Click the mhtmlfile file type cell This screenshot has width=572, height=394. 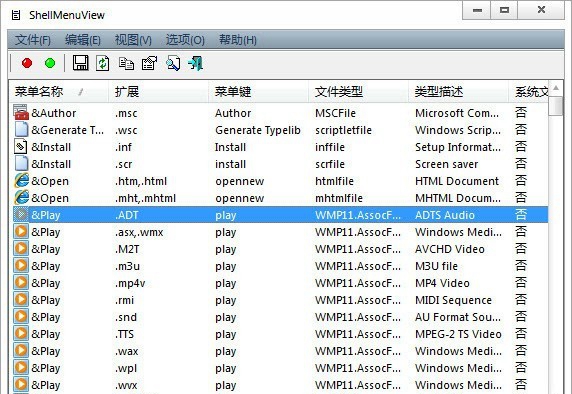[x=339, y=198]
